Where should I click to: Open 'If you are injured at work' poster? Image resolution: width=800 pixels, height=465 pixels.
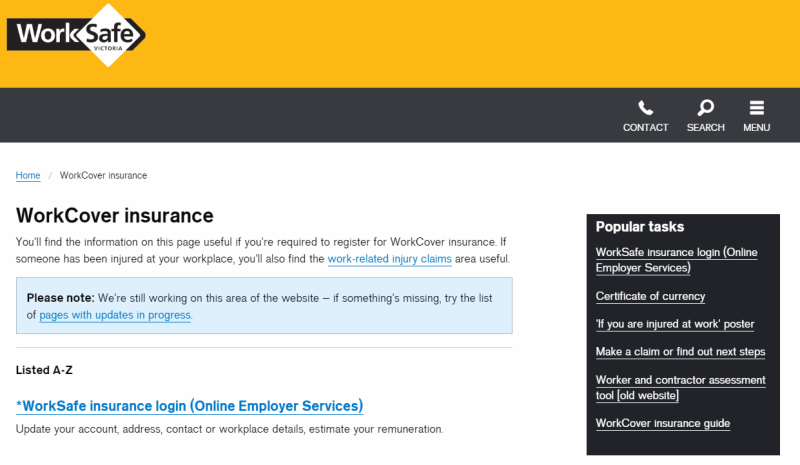pos(675,324)
